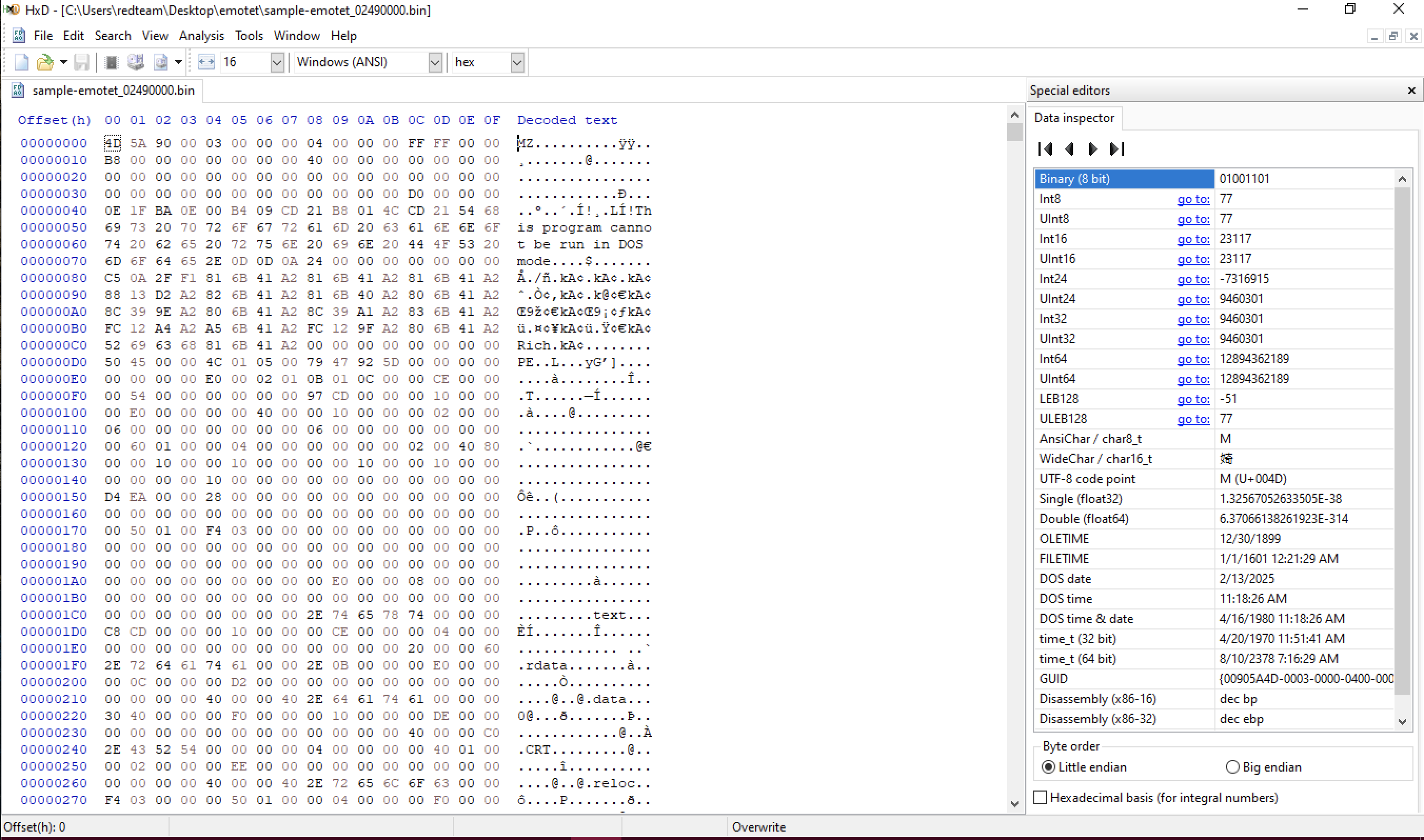Select the sample-emotet_02490000.bin tab

(x=104, y=91)
